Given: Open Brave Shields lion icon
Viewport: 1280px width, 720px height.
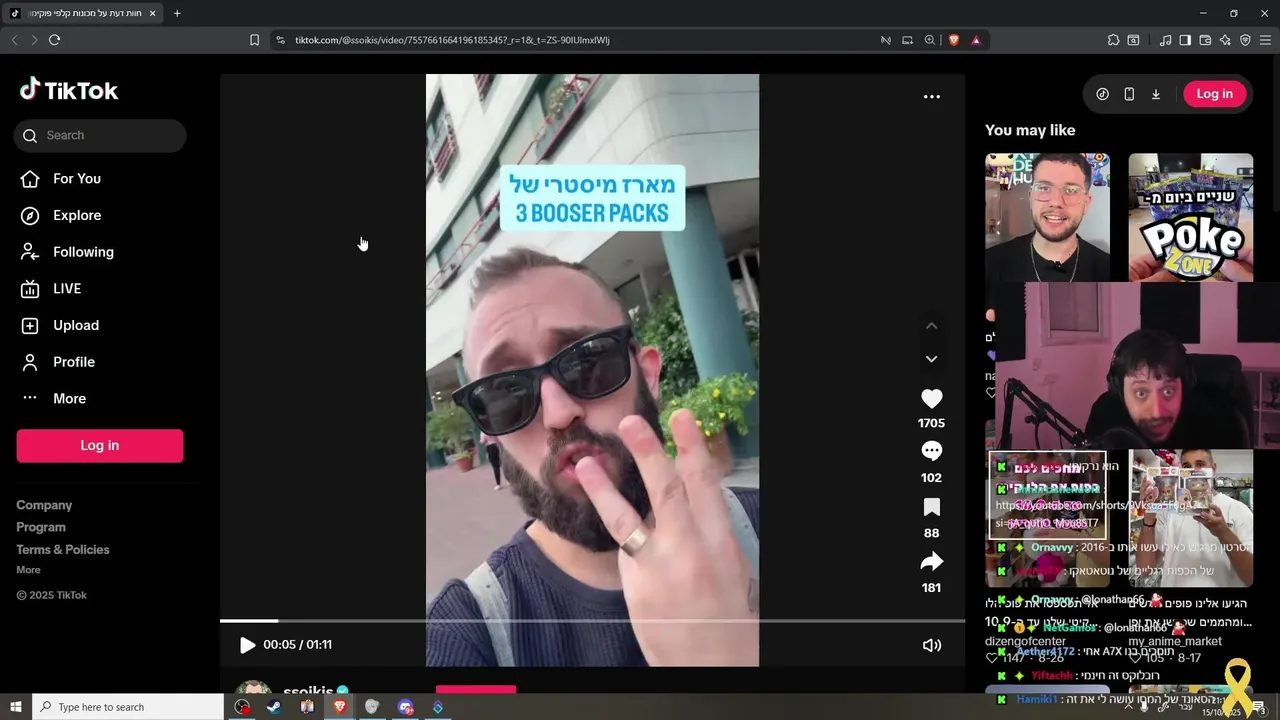Looking at the screenshot, I should (953, 40).
